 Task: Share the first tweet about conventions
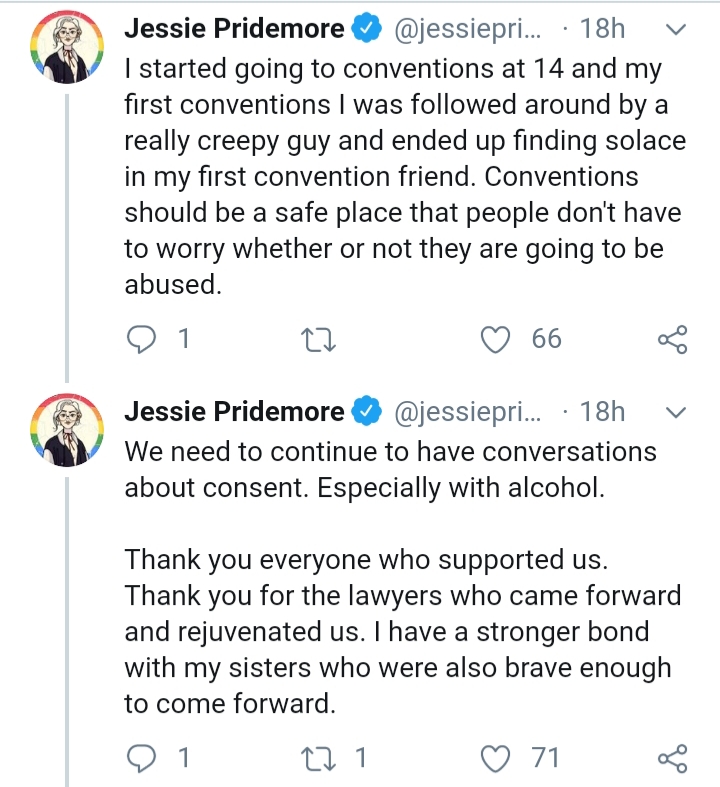[672, 339]
